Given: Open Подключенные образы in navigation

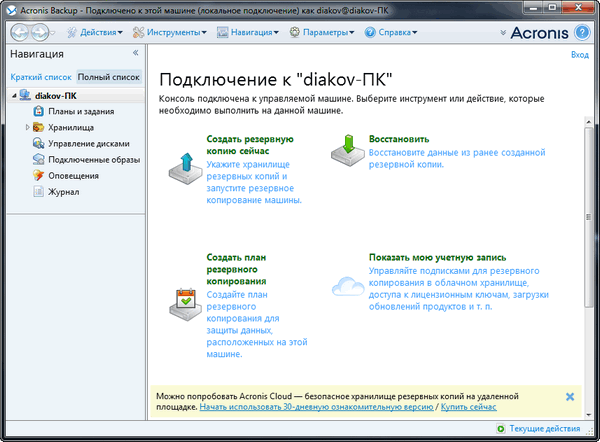Looking at the screenshot, I should point(94,160).
